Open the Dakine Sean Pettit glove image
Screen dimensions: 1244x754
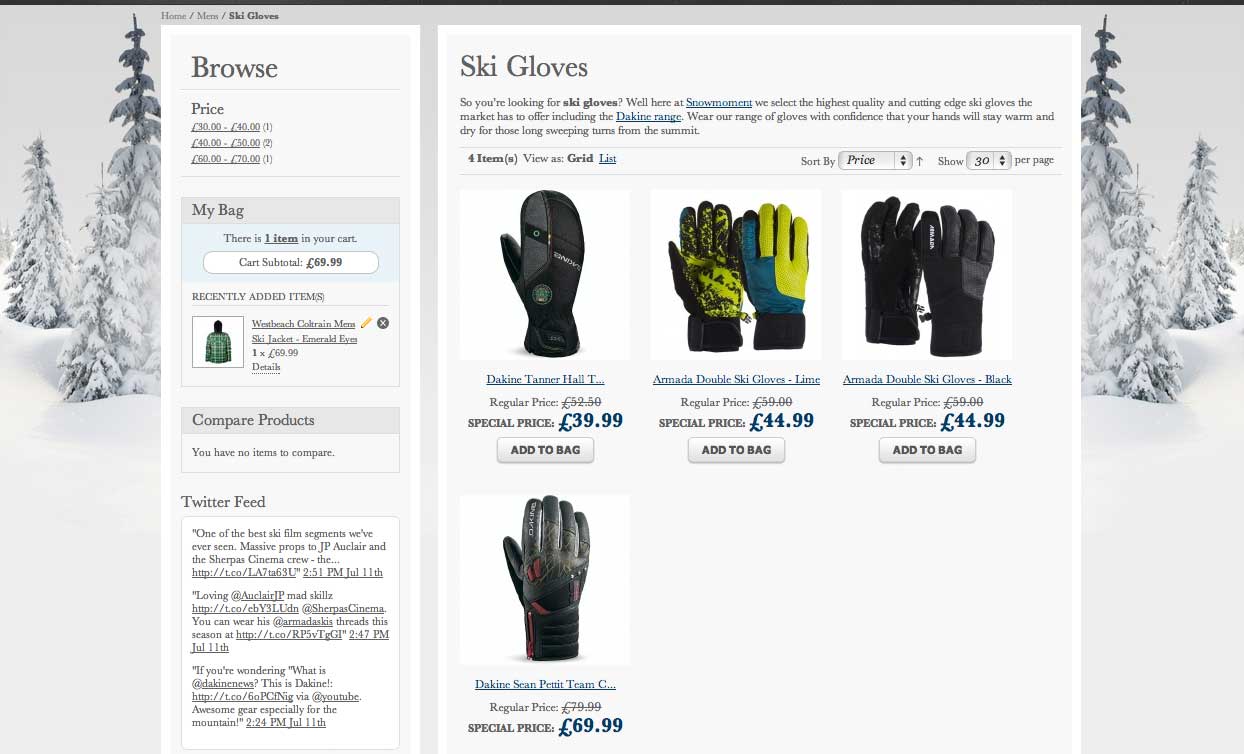545,580
